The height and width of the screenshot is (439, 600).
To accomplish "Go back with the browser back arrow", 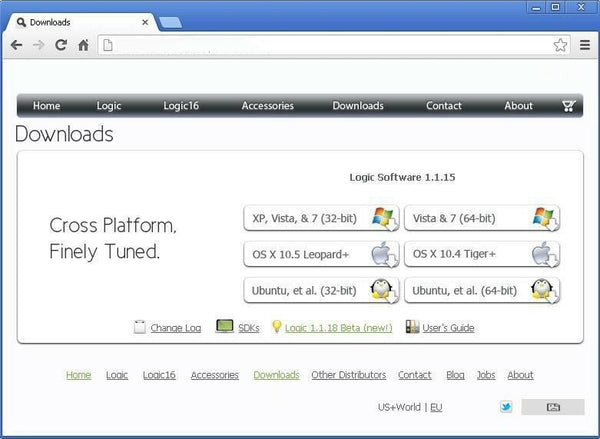I will pyautogui.click(x=16, y=45).
